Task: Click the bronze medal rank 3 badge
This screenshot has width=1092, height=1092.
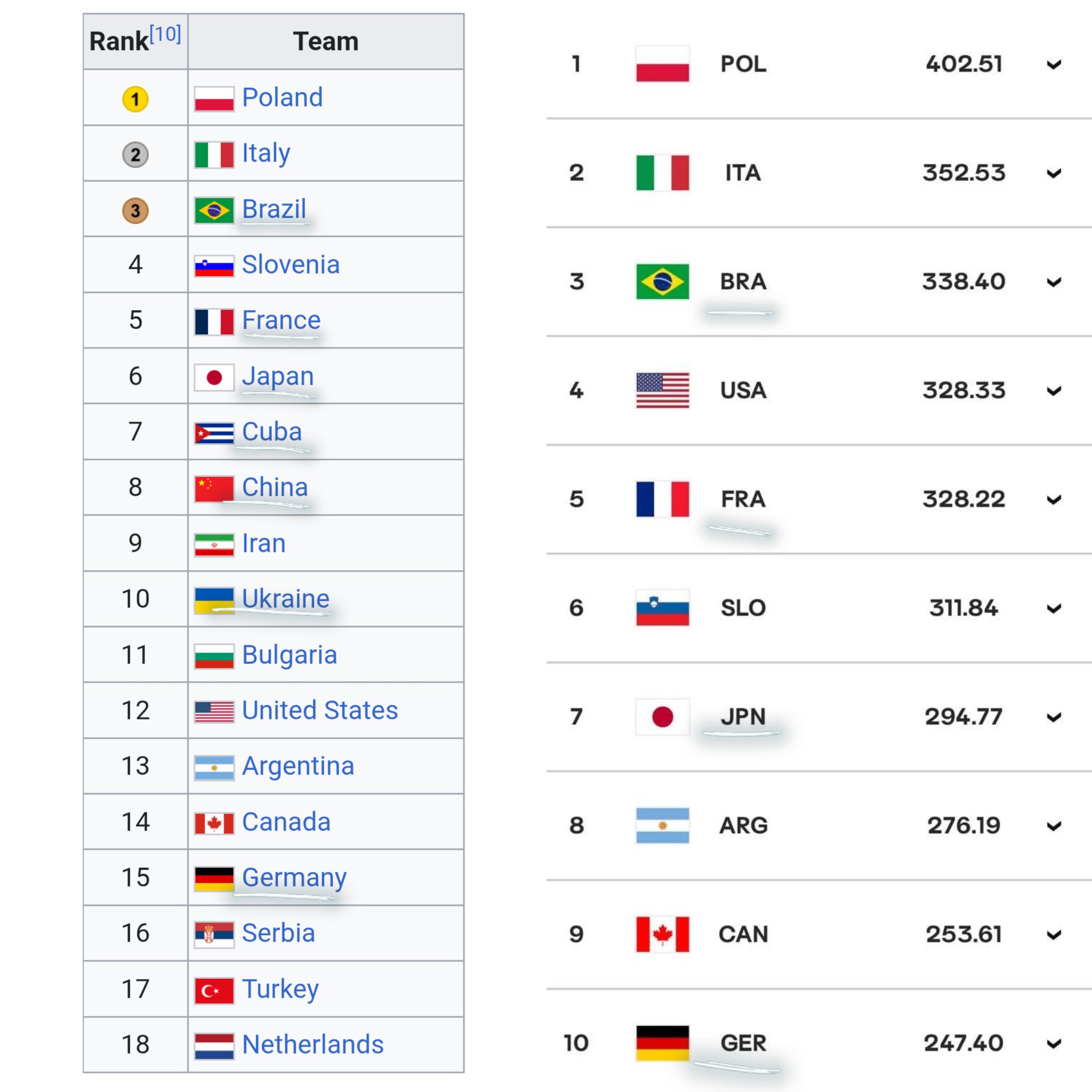Action: pos(135,210)
